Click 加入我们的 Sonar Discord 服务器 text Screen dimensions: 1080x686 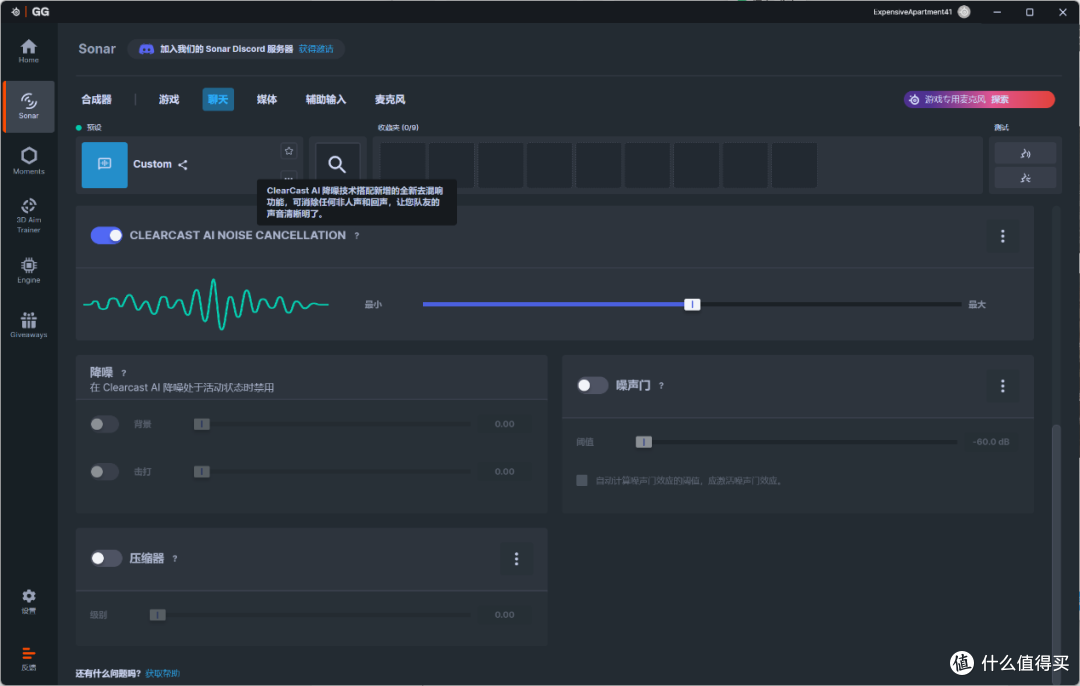227,49
